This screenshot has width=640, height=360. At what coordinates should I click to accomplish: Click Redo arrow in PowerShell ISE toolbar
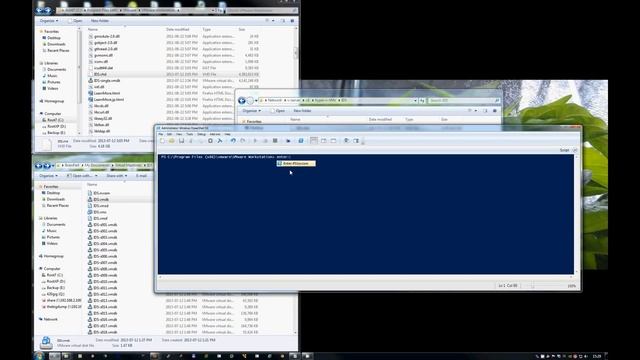(x=242, y=141)
